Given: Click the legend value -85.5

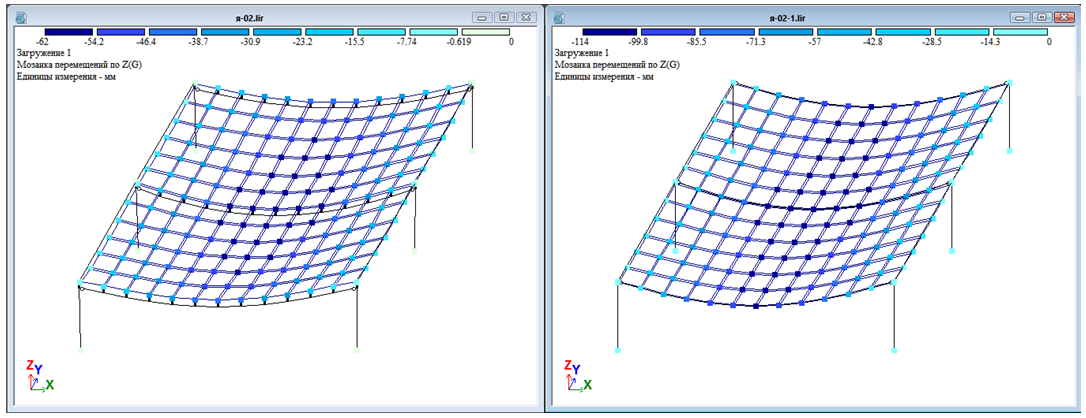Looking at the screenshot, I should (697, 42).
